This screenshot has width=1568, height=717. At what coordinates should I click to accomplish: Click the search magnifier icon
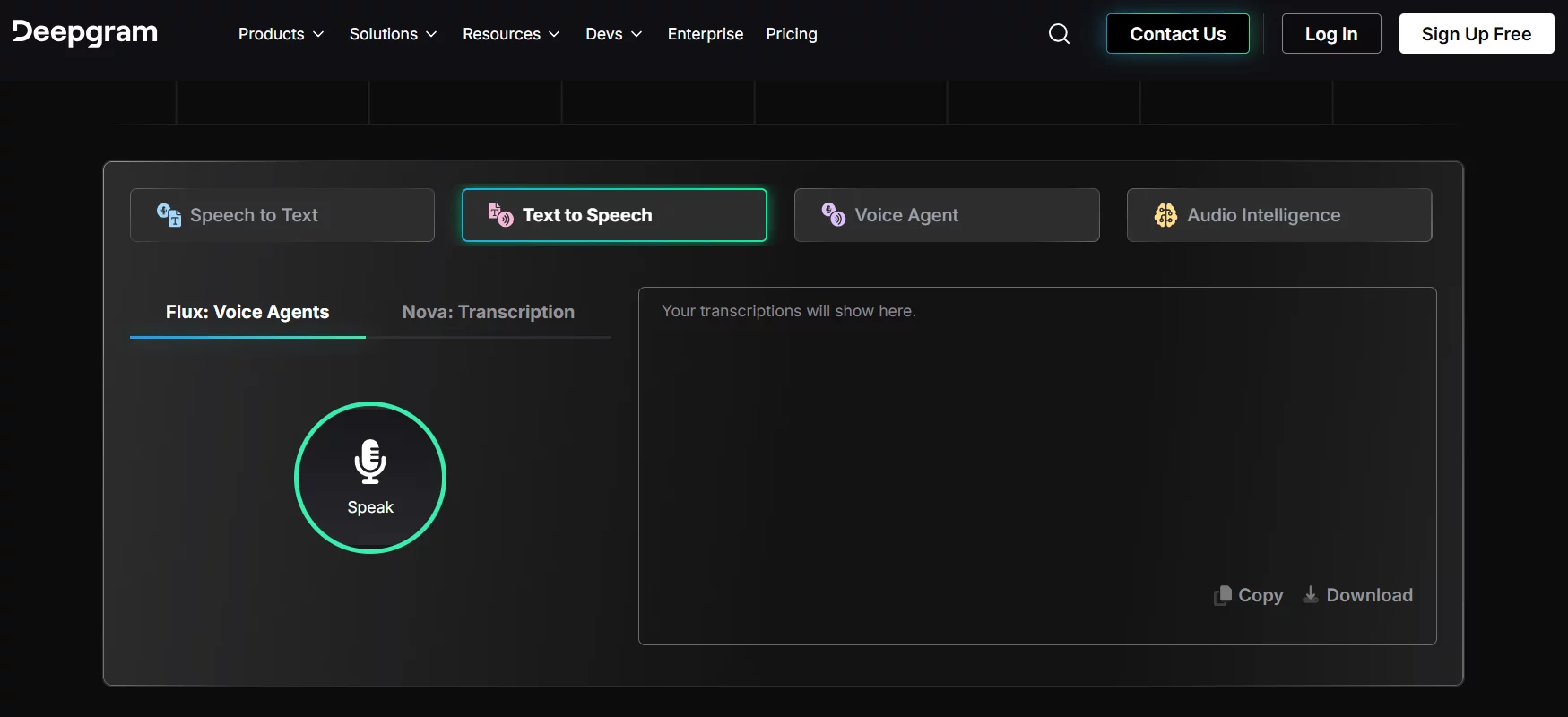click(1059, 34)
